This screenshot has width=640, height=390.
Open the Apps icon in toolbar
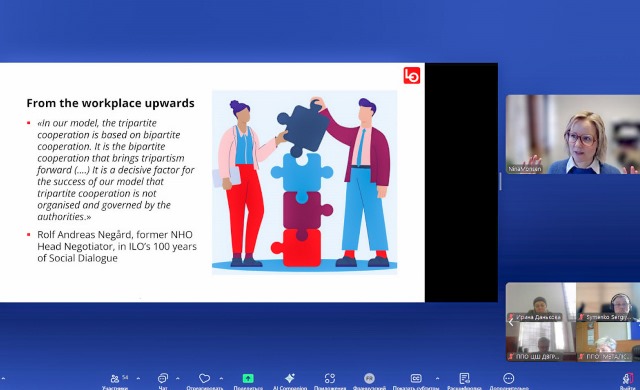[x=330, y=379]
